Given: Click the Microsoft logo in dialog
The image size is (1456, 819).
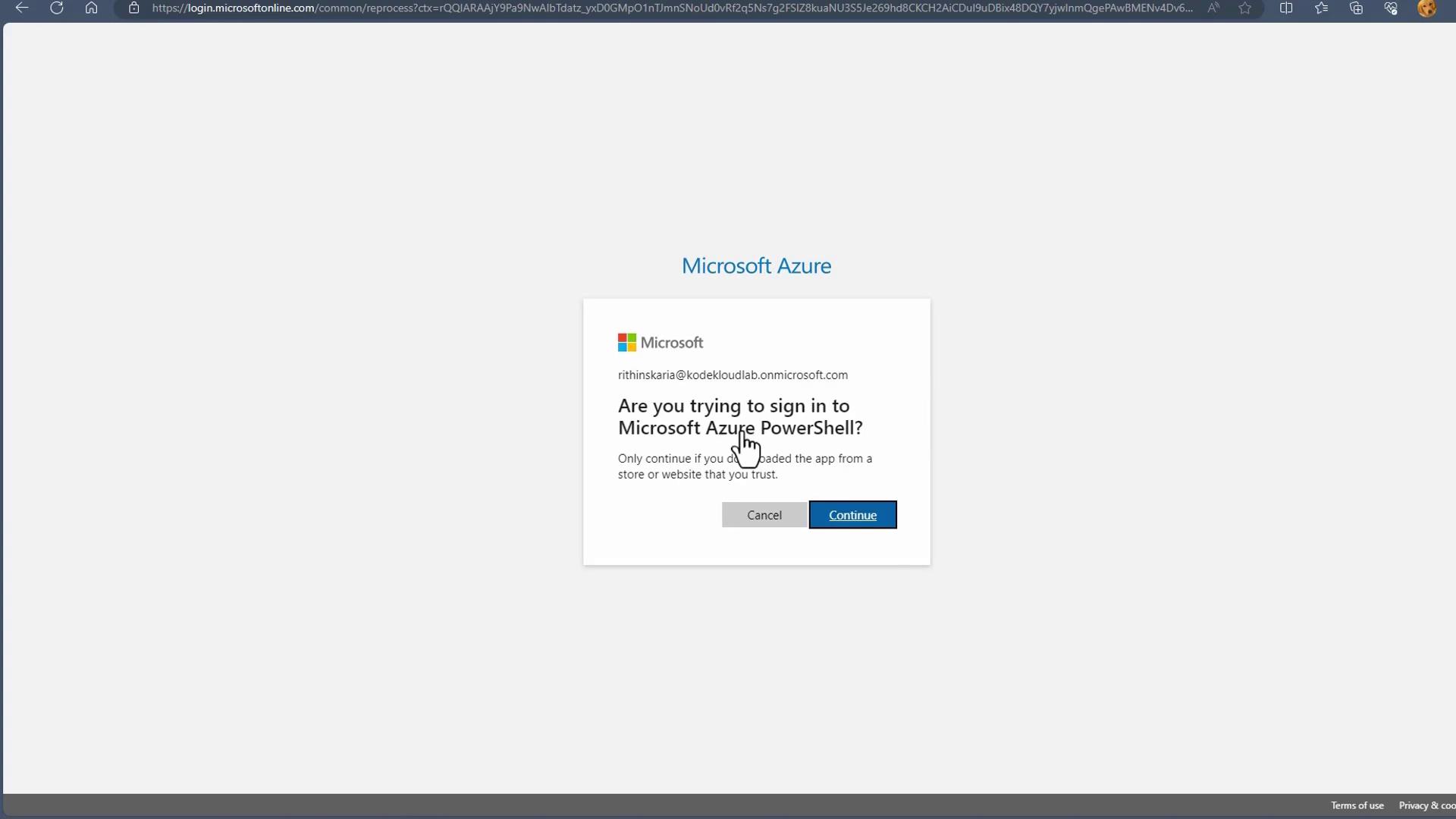Looking at the screenshot, I should click(661, 343).
